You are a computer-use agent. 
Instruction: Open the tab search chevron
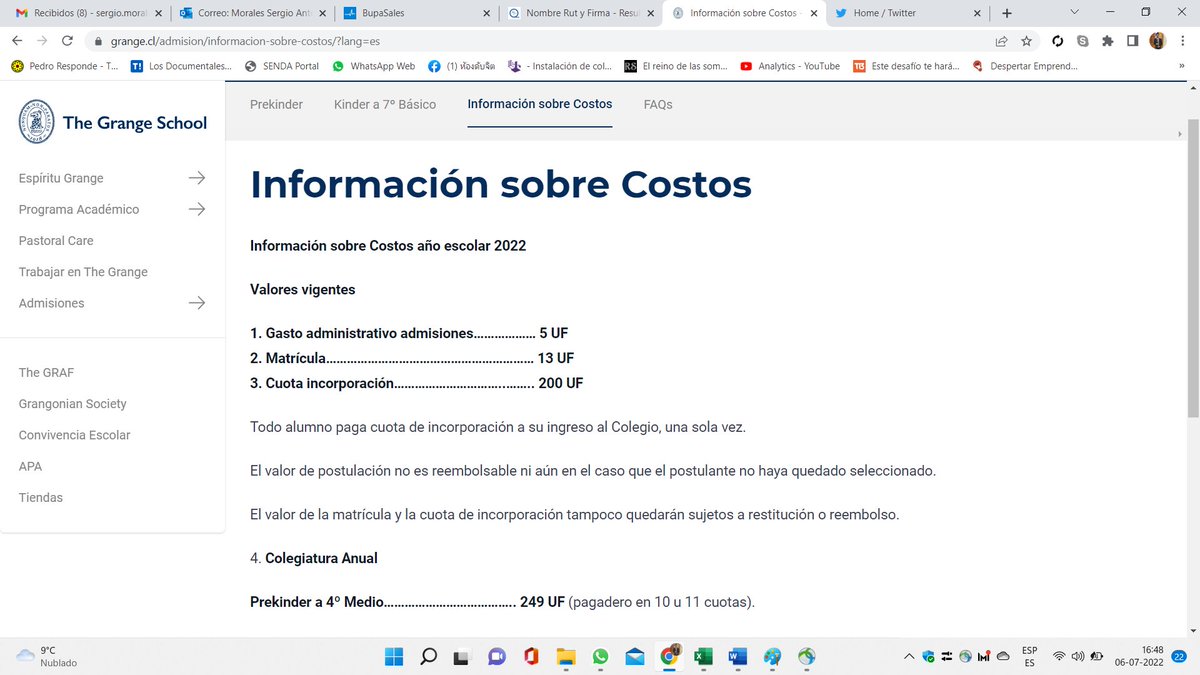[1074, 12]
